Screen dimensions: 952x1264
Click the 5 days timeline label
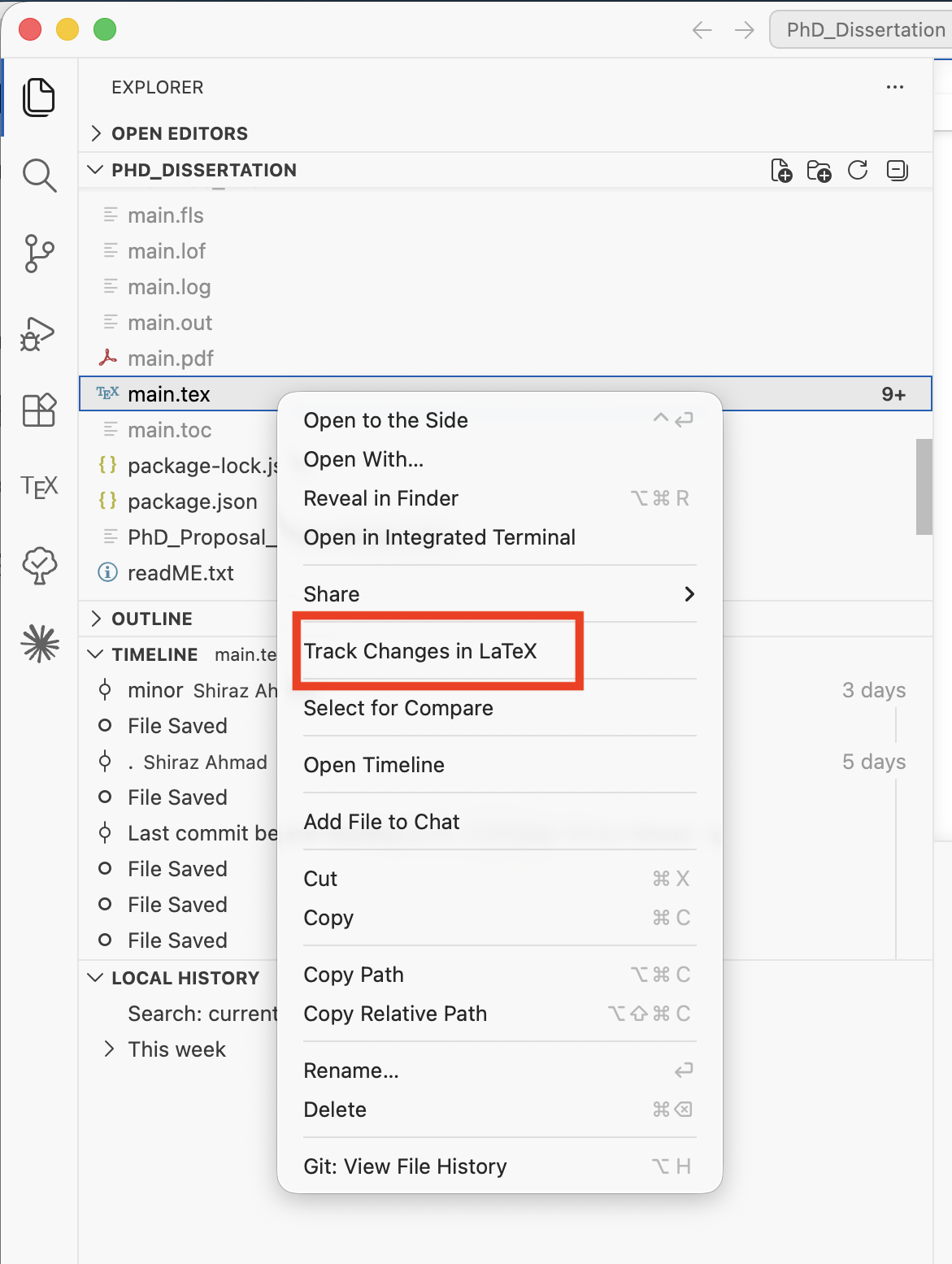pyautogui.click(x=874, y=762)
